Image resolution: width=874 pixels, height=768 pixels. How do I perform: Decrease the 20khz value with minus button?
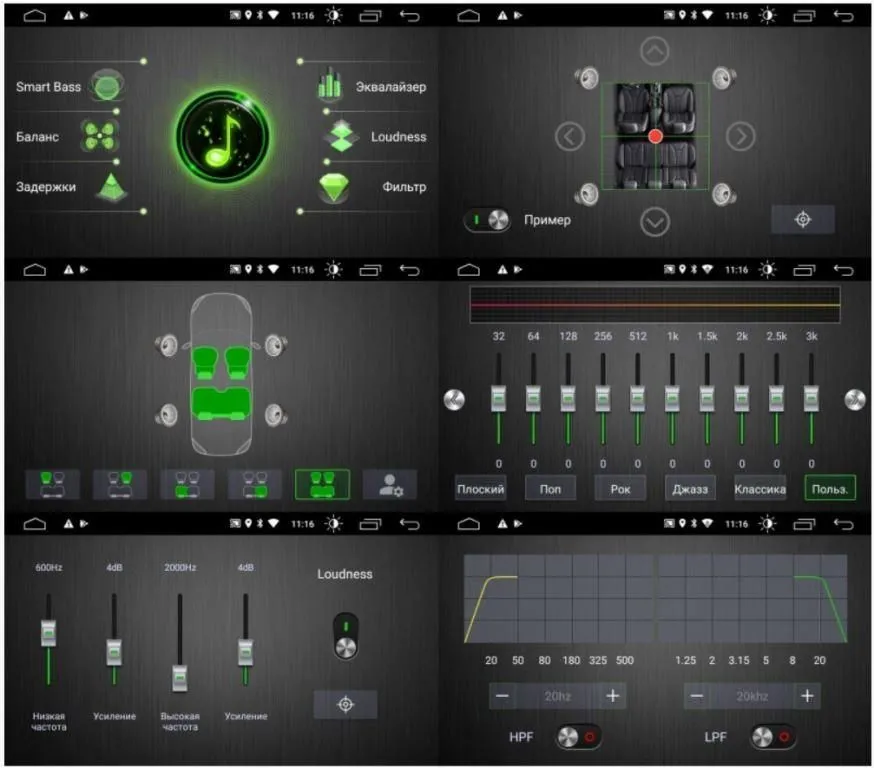(697, 696)
